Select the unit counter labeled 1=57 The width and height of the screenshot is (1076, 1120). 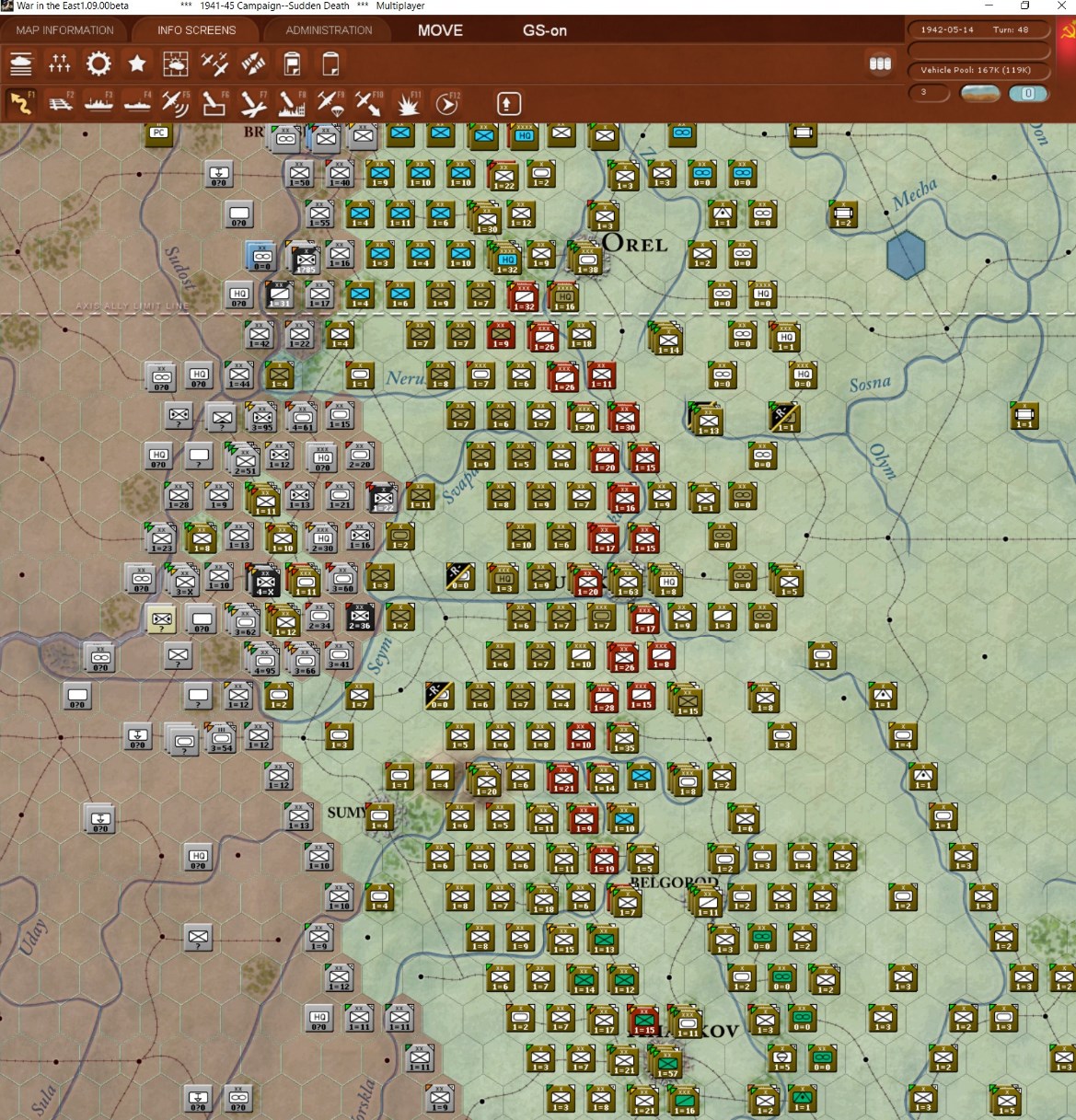666,1061
